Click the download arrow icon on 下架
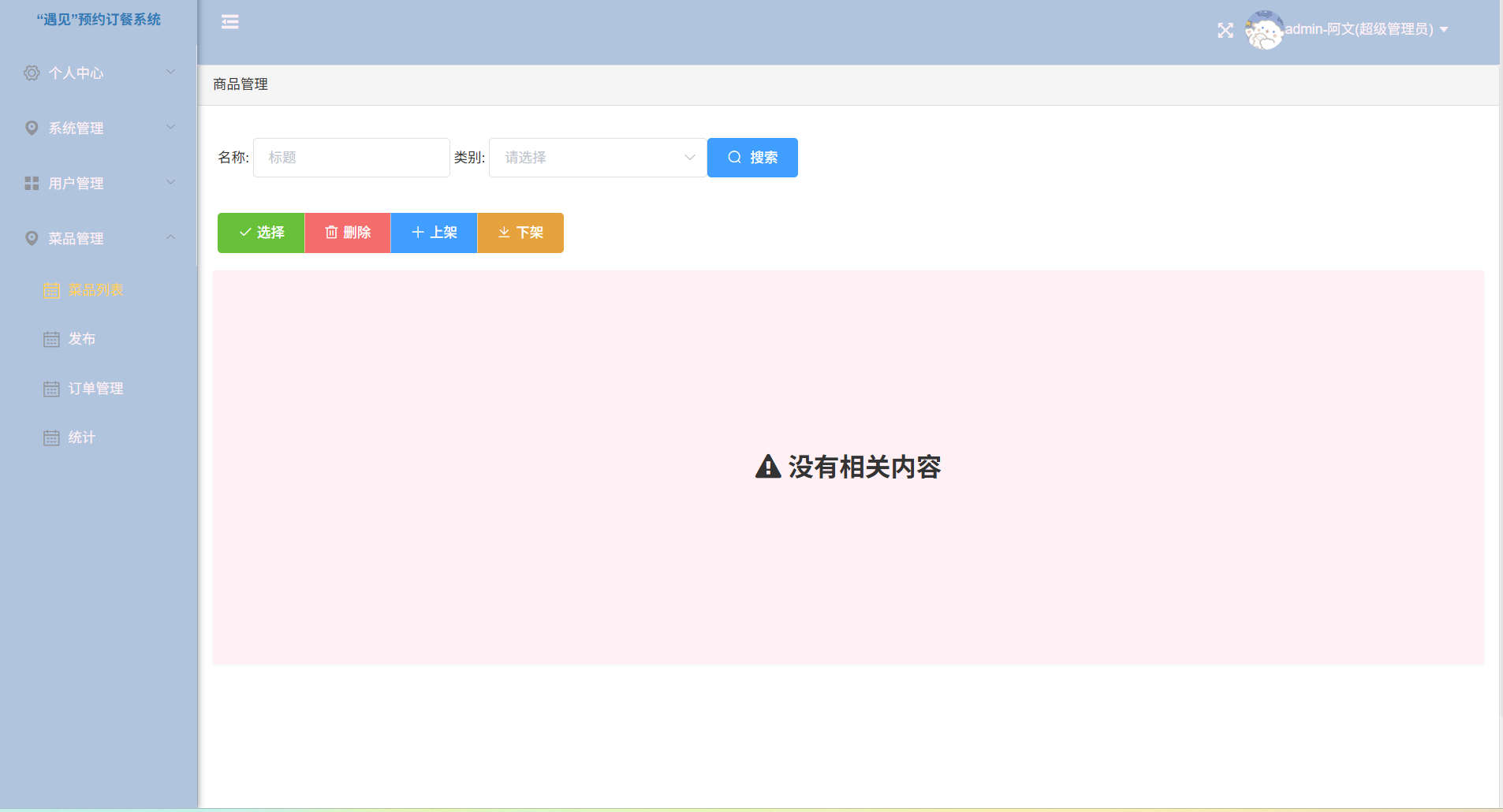1503x812 pixels. tap(504, 233)
